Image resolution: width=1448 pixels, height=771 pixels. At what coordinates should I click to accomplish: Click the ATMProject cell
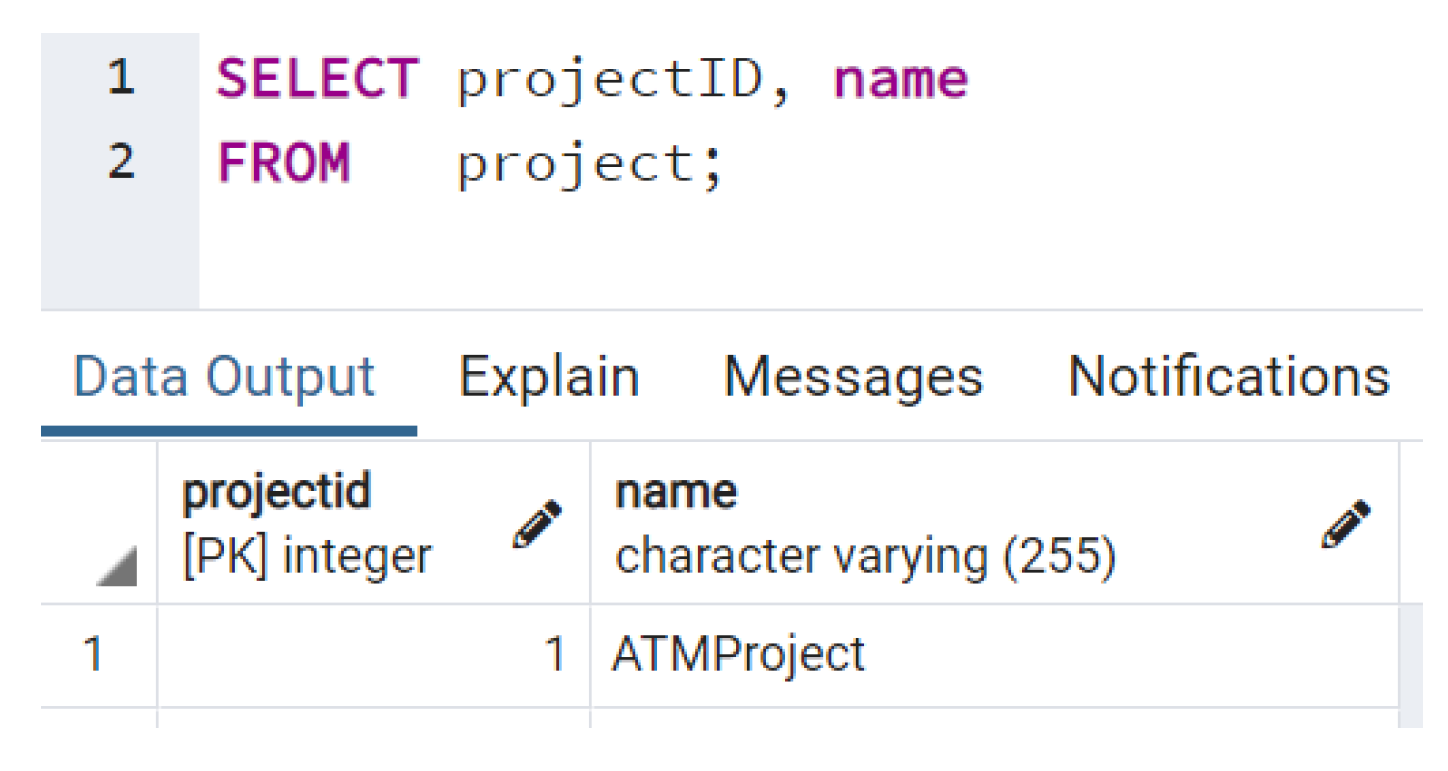coord(738,655)
